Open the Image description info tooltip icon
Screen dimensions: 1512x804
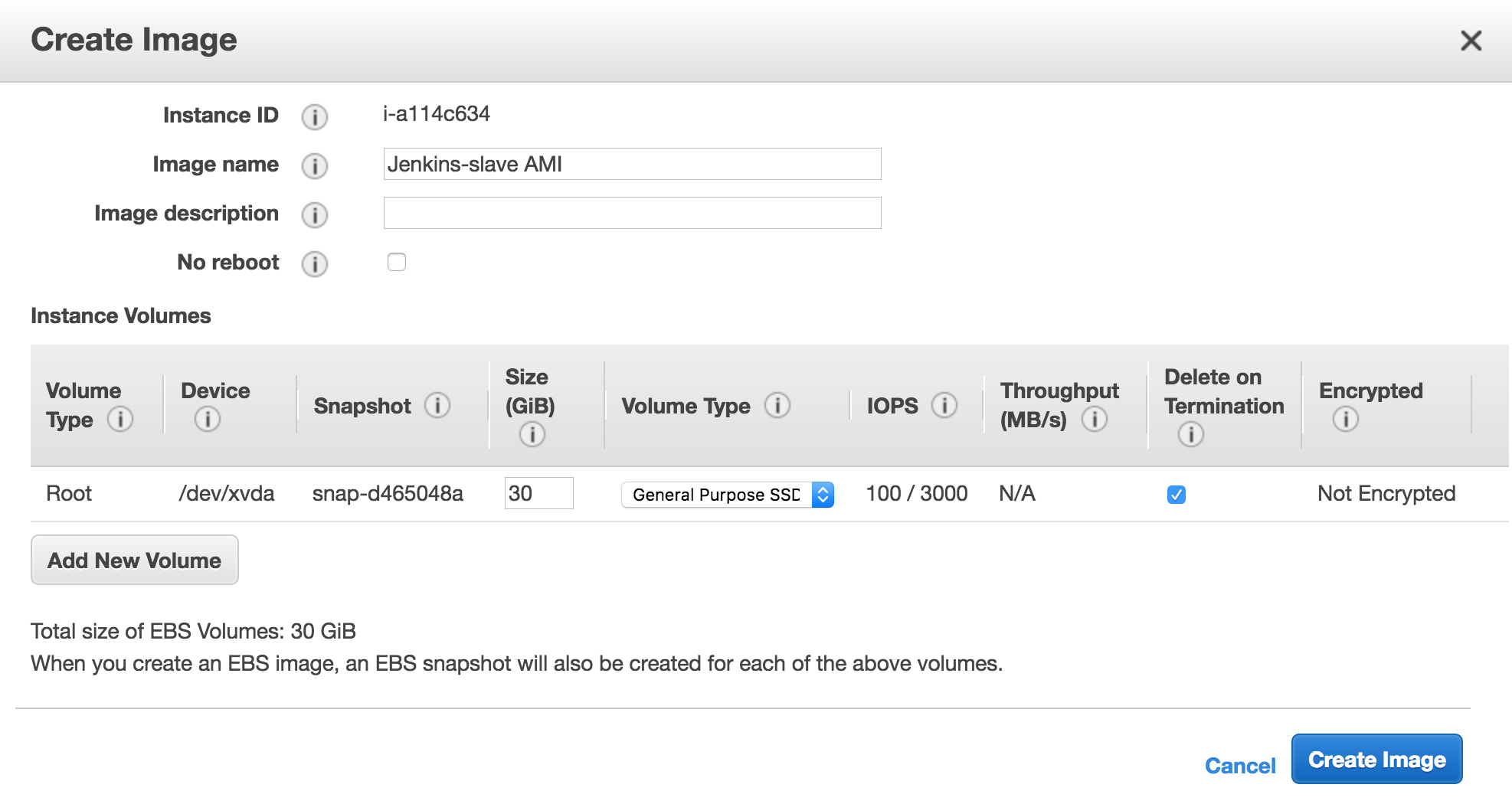click(314, 214)
